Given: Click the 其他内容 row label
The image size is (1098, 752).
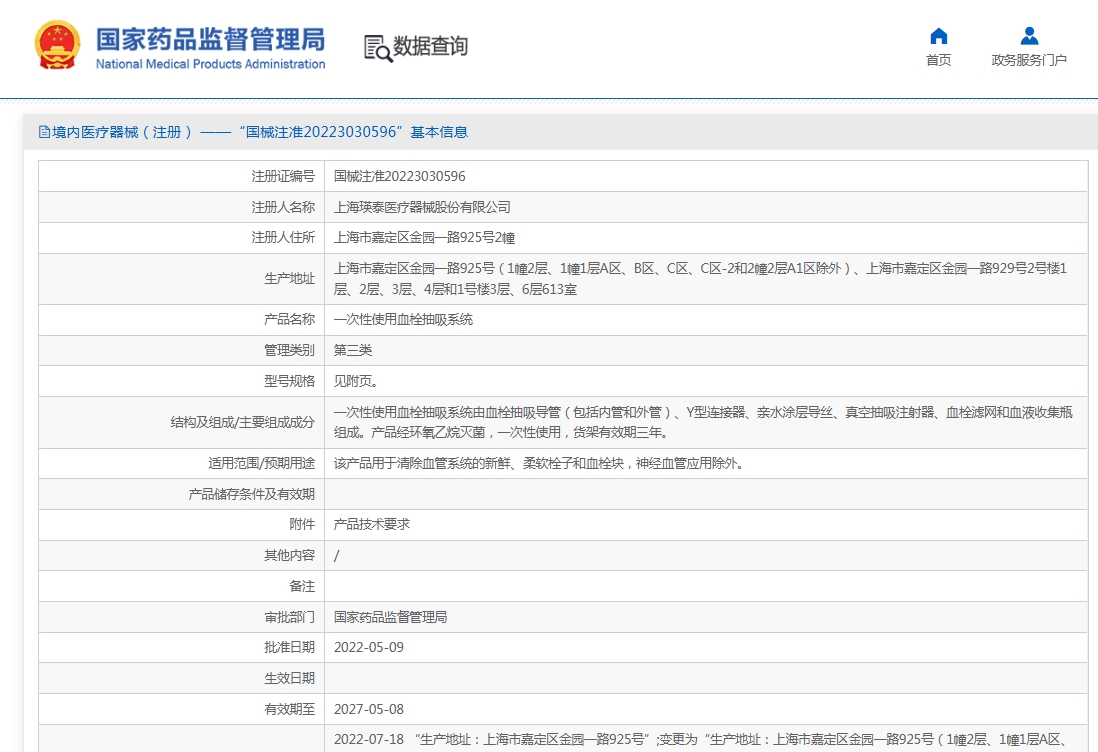Looking at the screenshot, I should point(290,555).
